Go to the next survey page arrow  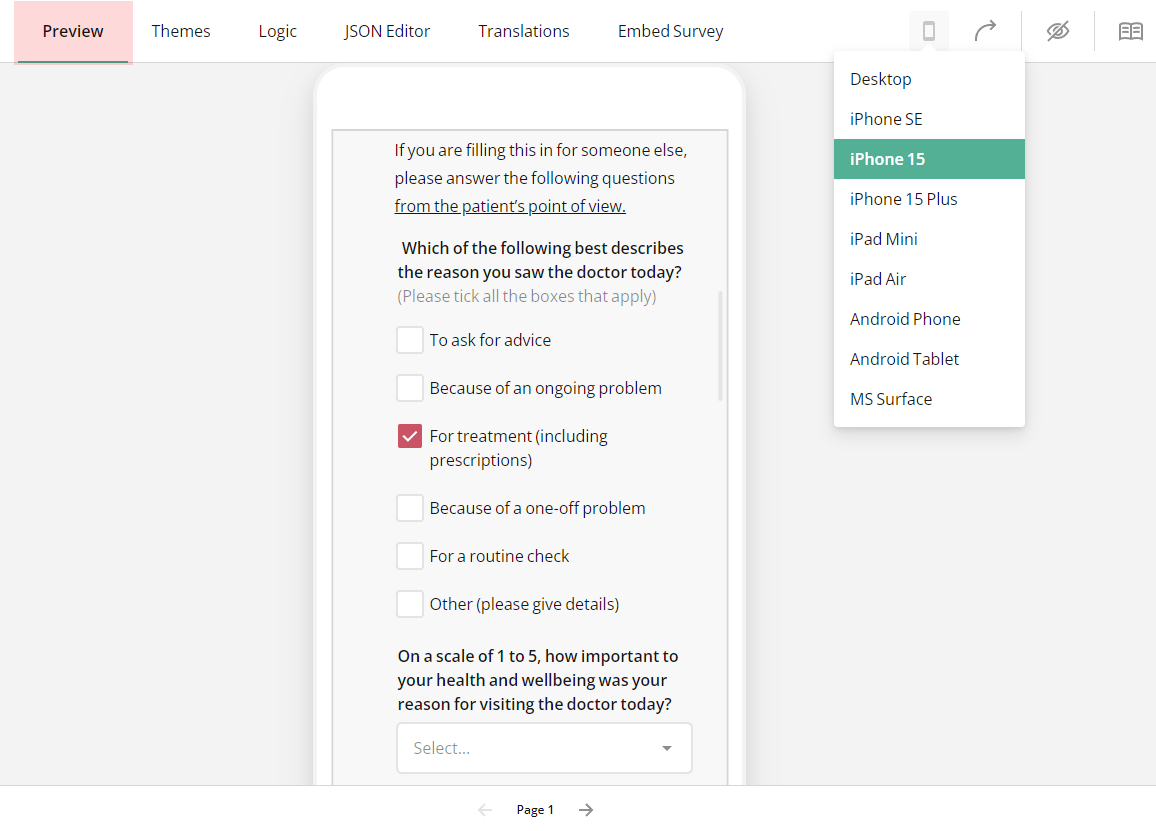click(585, 809)
